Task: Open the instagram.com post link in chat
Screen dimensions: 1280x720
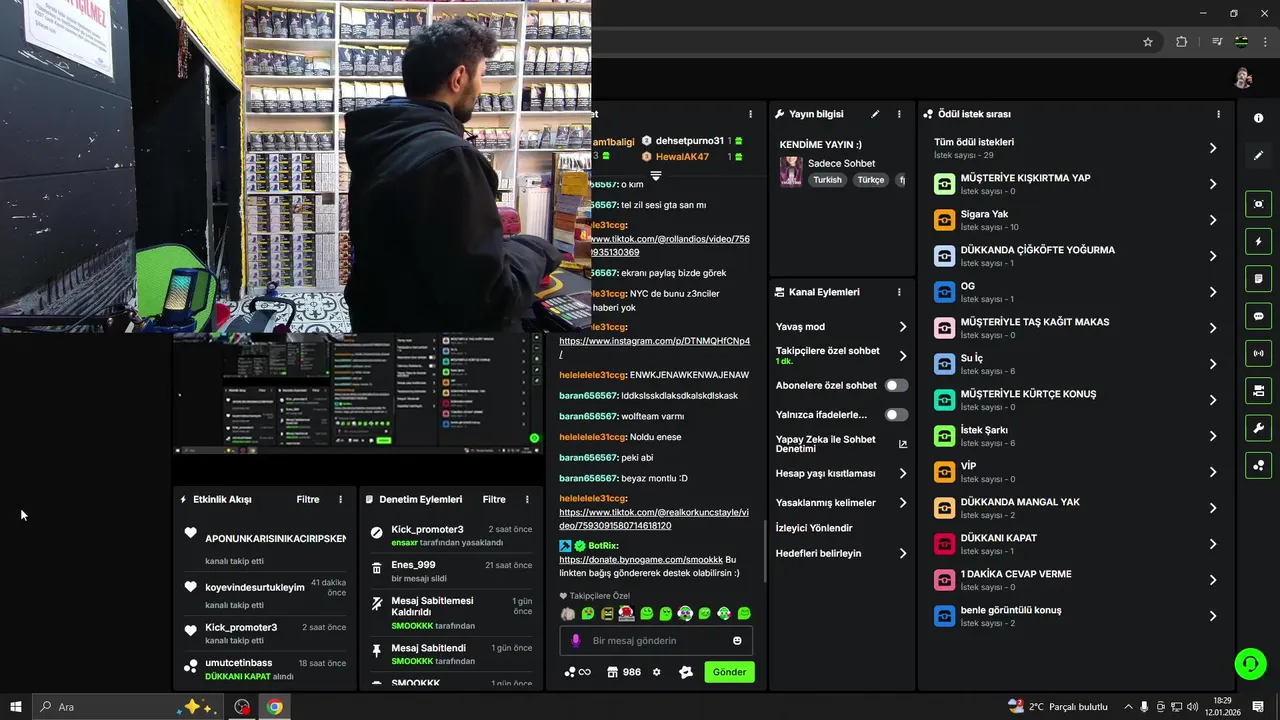Action: pyautogui.click(x=654, y=347)
